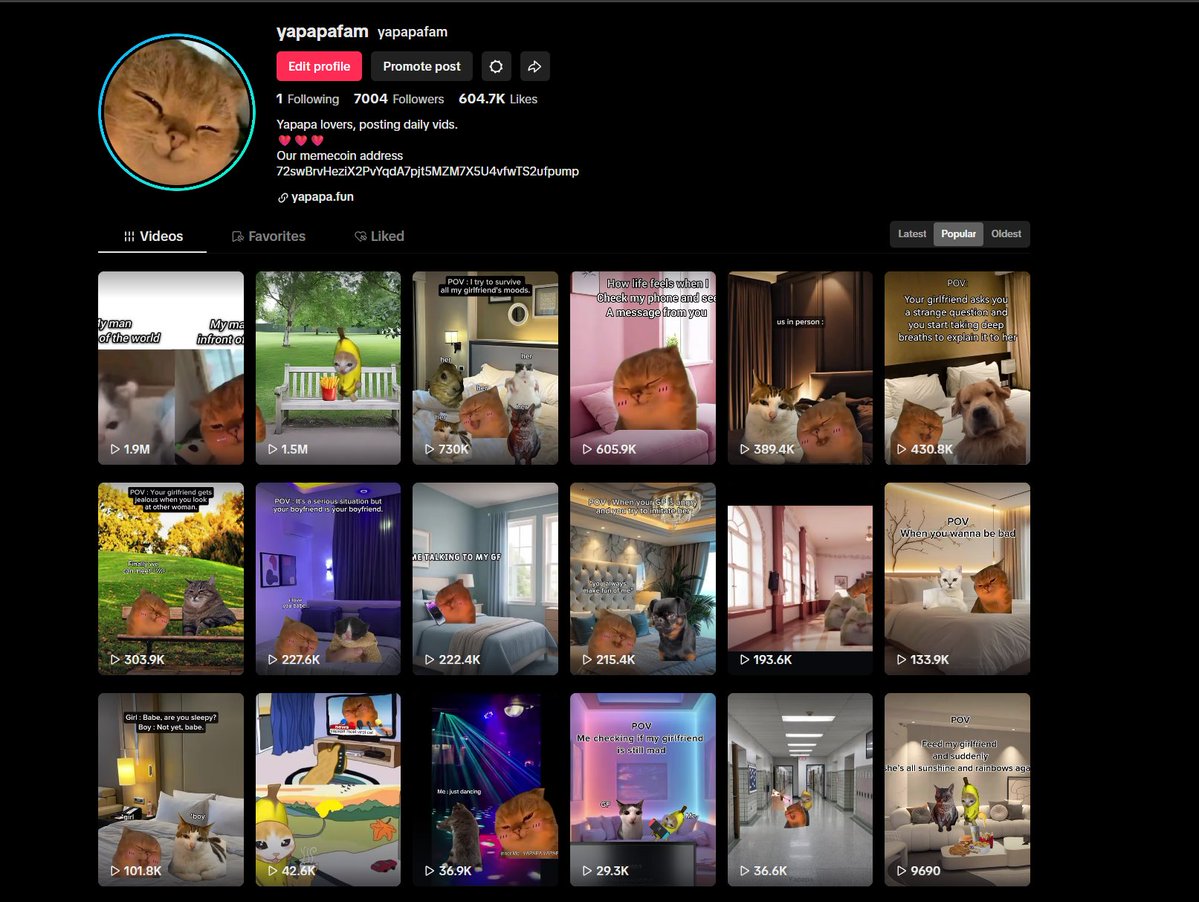Click play icon on the 101.8K video
This screenshot has height=902, width=1199.
(115, 871)
